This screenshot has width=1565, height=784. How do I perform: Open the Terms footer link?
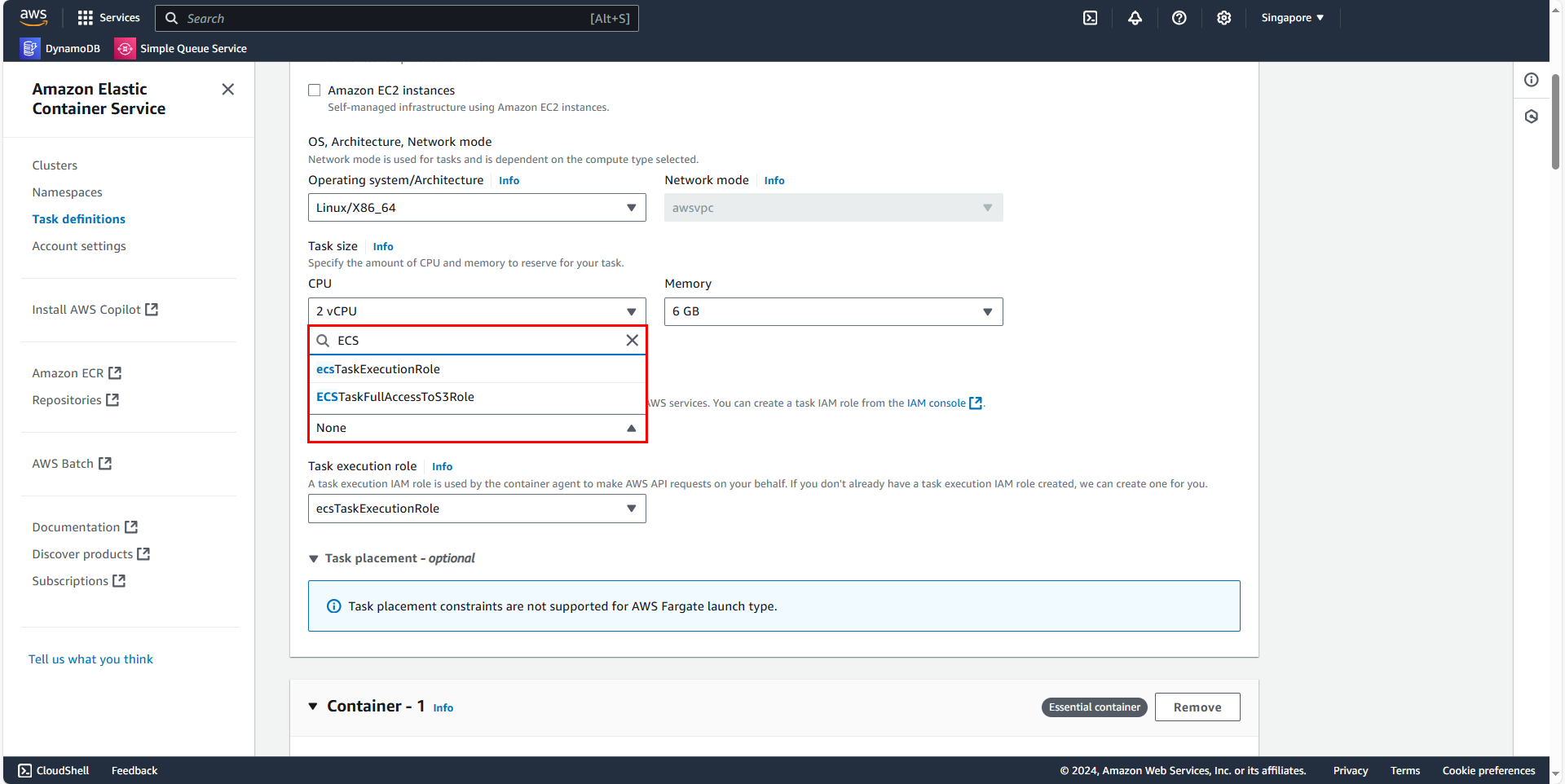pos(1405,770)
